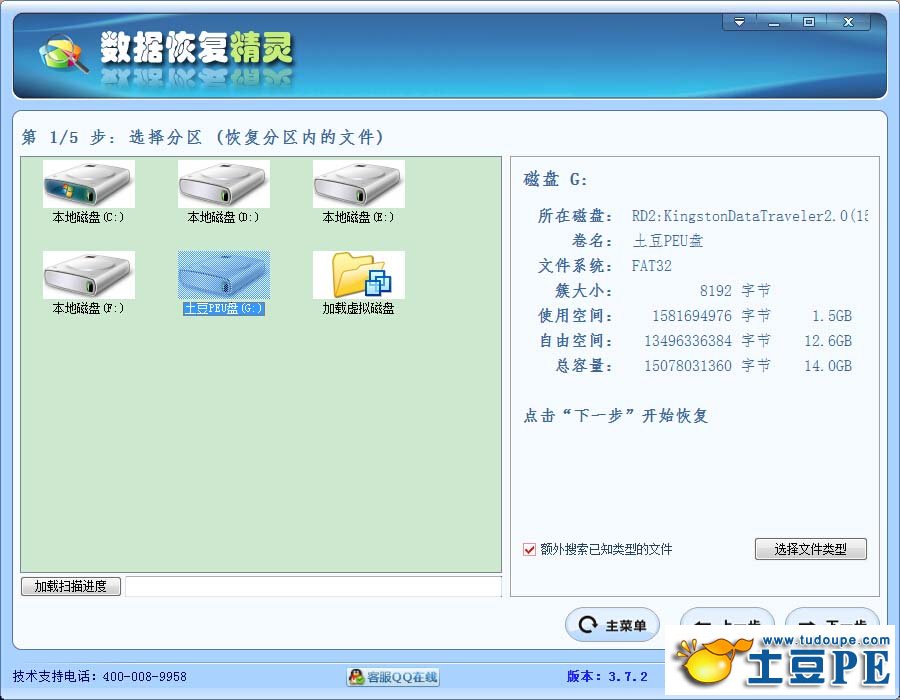The height and width of the screenshot is (700, 900).
Task: Open 加载虚拟磁盘 folder icon
Action: 358,277
